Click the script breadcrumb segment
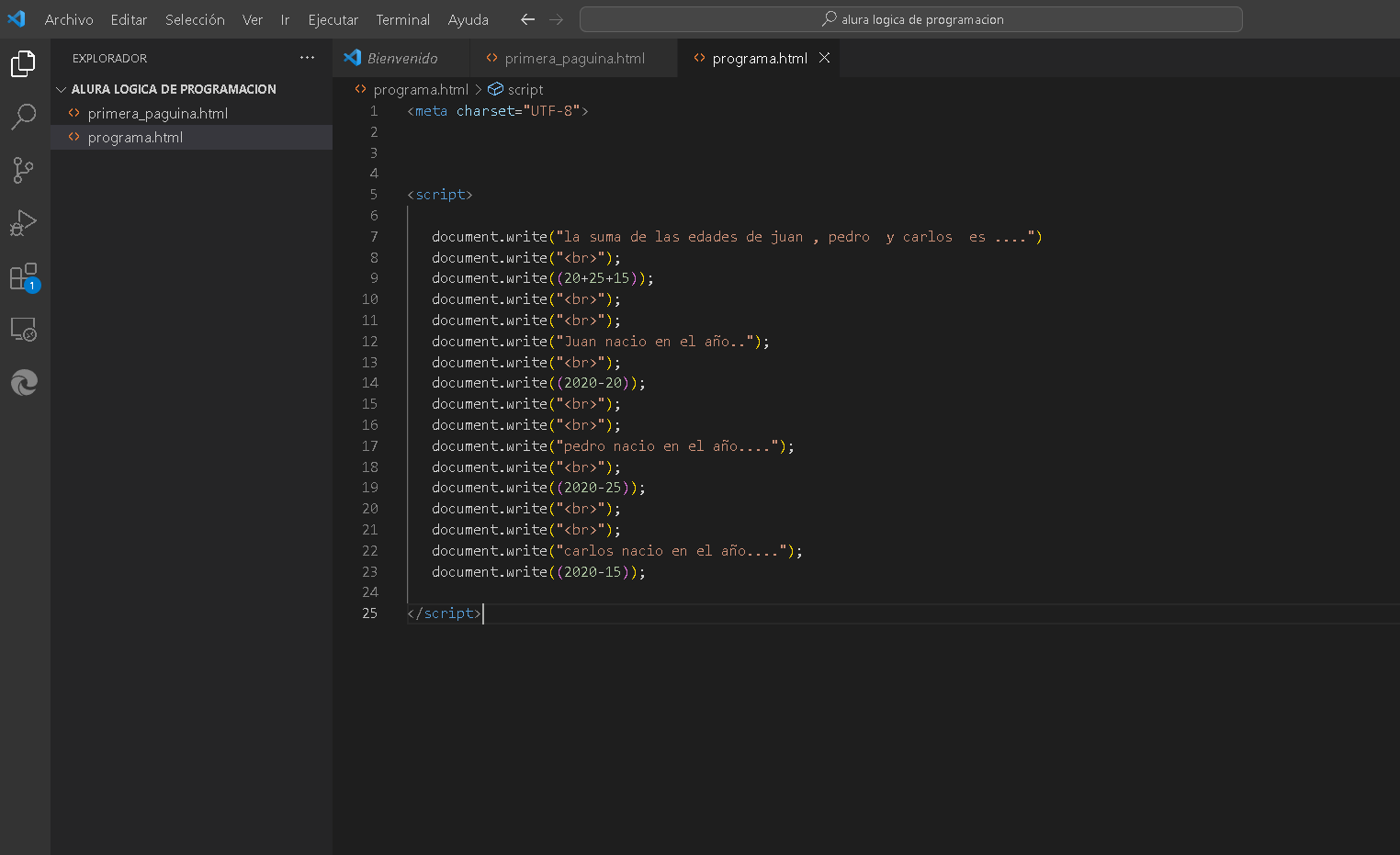This screenshot has height=855, width=1400. point(525,89)
